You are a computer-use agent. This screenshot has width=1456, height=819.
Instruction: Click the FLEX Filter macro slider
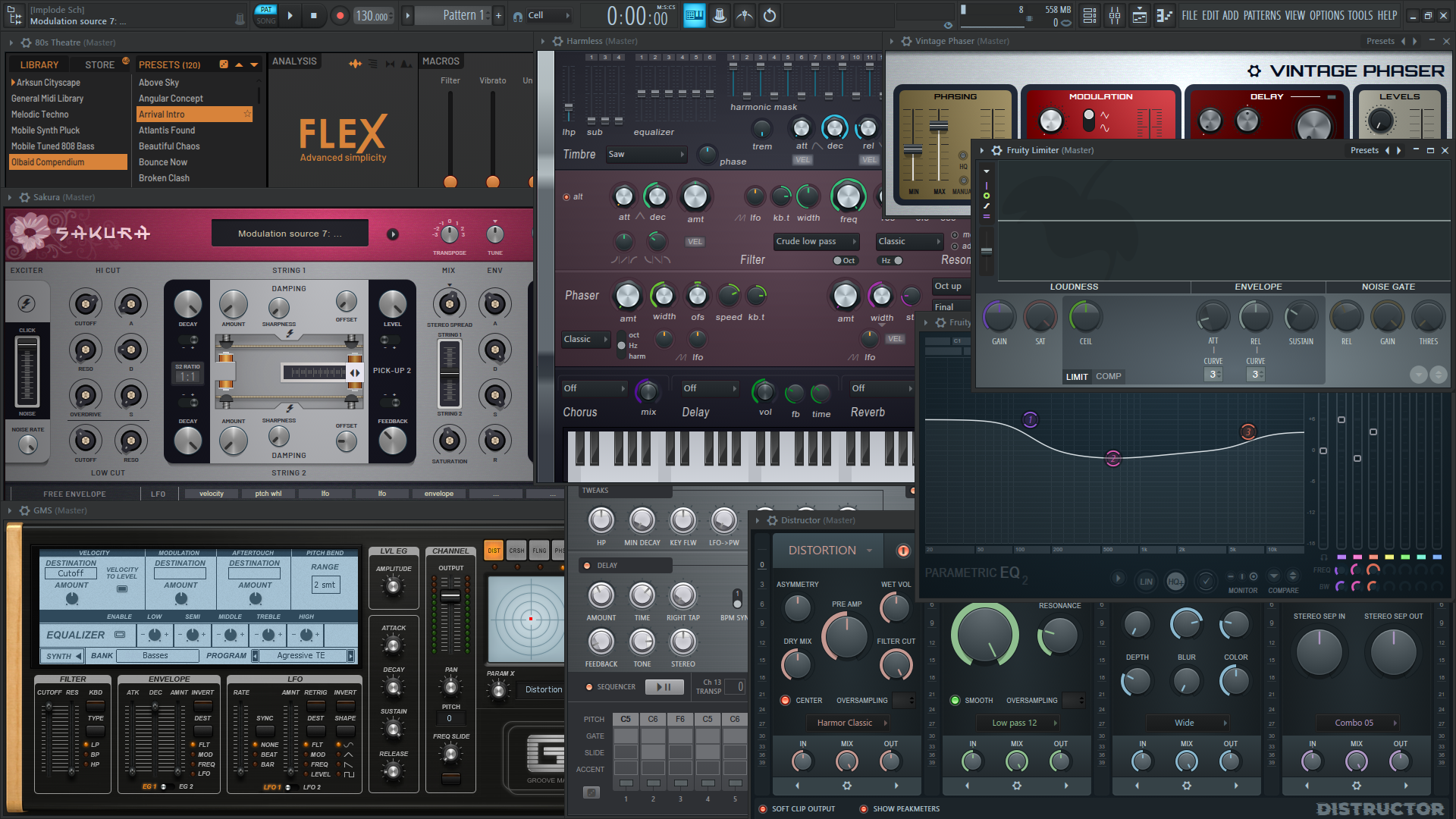(450, 180)
